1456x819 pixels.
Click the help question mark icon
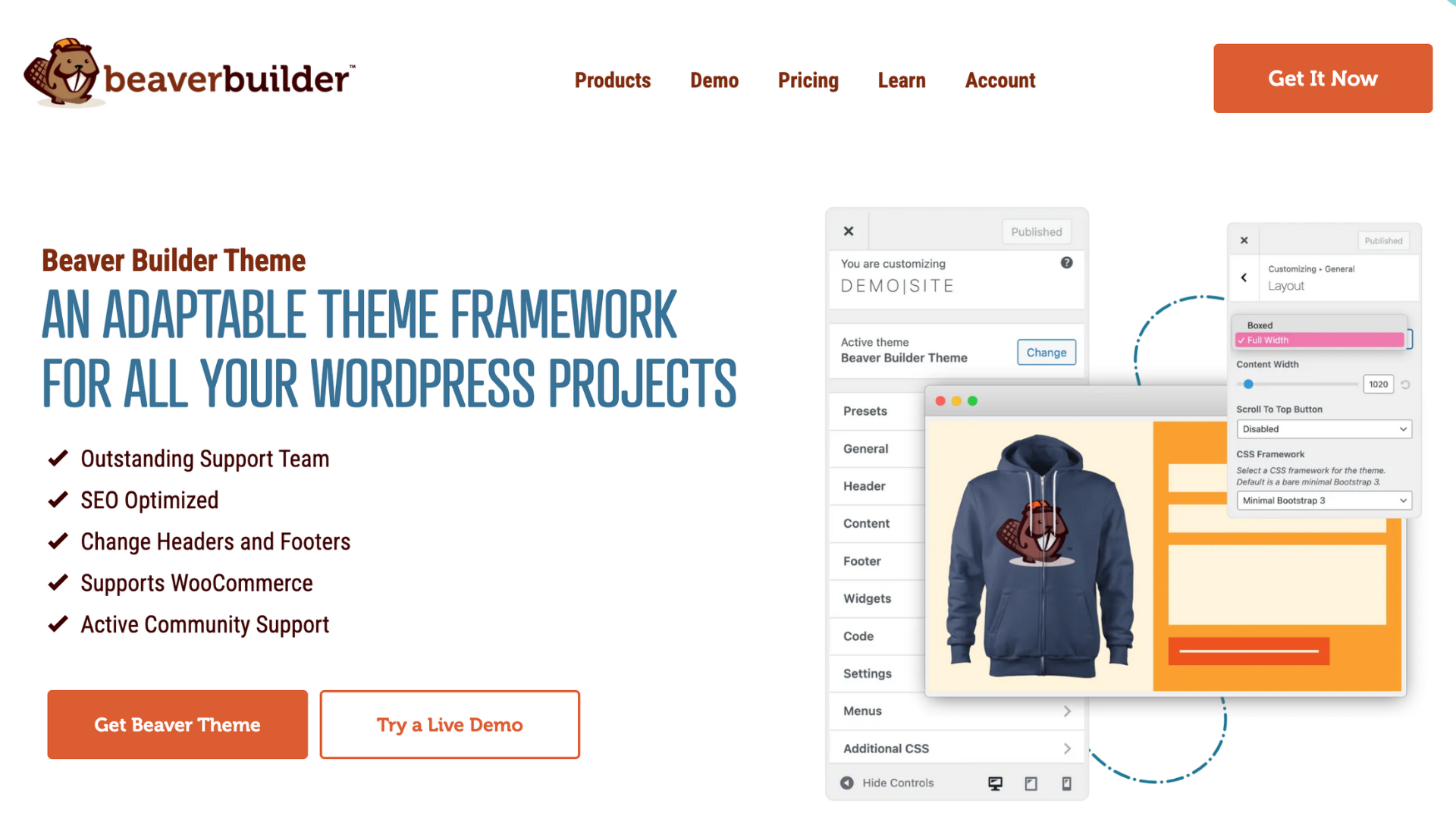pyautogui.click(x=1067, y=263)
